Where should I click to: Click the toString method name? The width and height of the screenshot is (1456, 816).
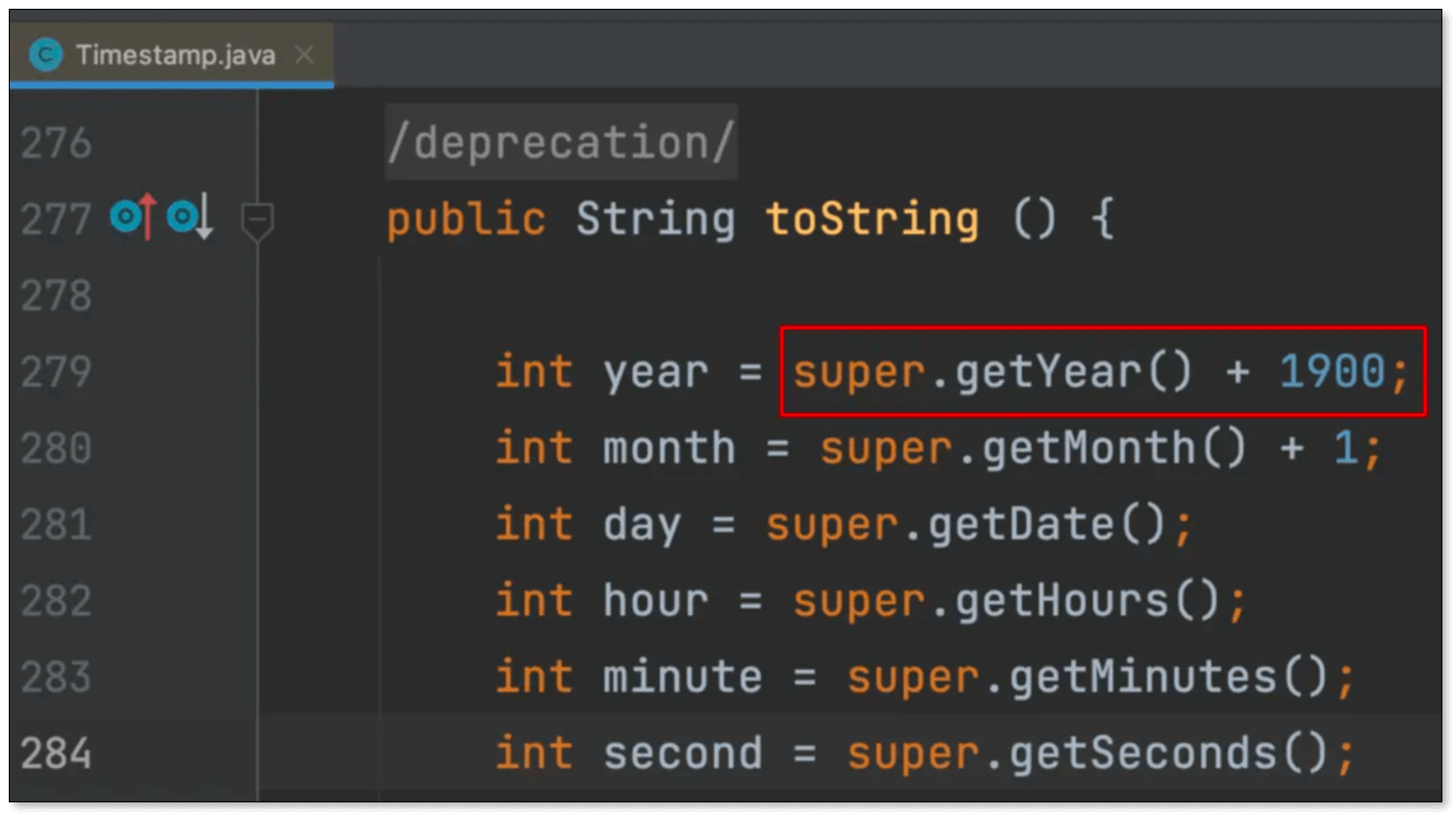pyautogui.click(x=871, y=219)
